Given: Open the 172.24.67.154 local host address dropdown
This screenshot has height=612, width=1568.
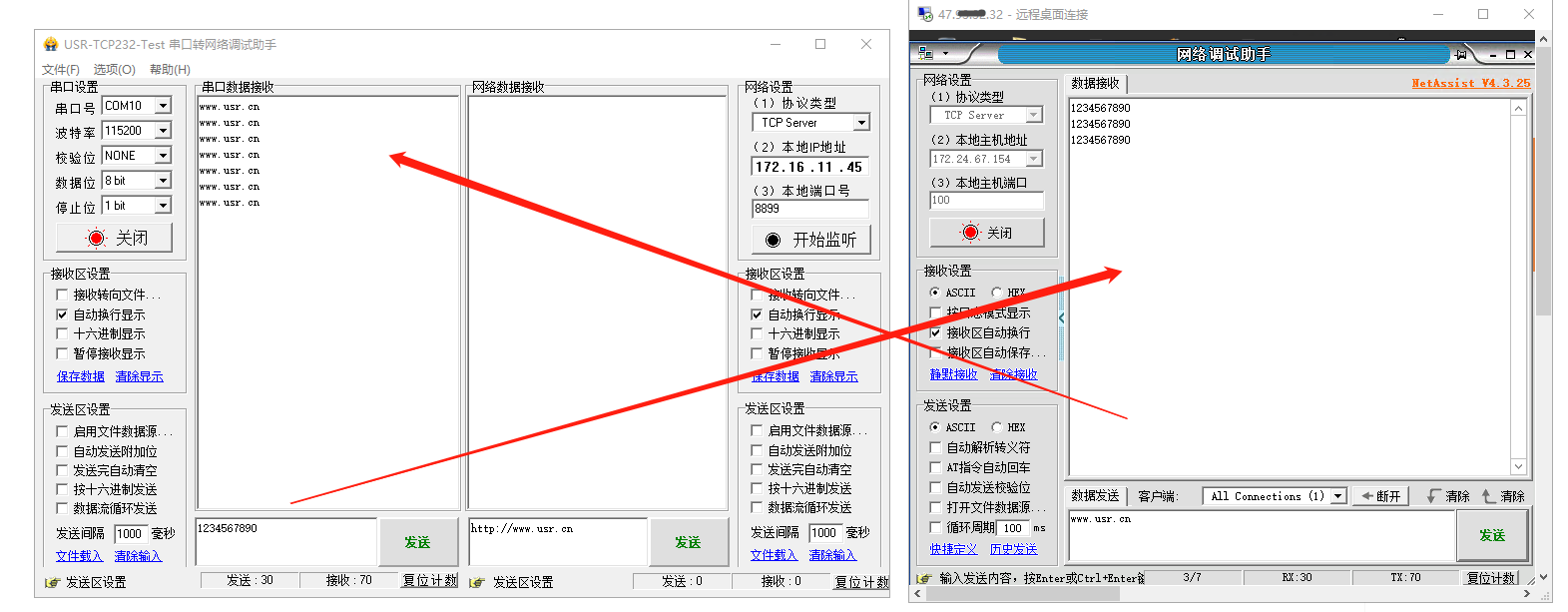Looking at the screenshot, I should click(x=1034, y=159).
